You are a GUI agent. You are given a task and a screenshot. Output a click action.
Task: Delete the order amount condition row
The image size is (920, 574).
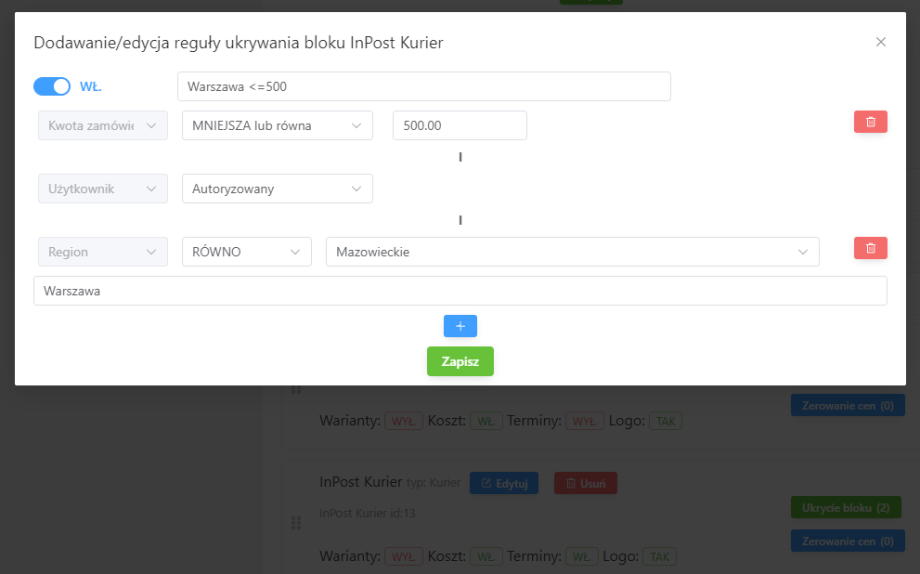pos(870,122)
